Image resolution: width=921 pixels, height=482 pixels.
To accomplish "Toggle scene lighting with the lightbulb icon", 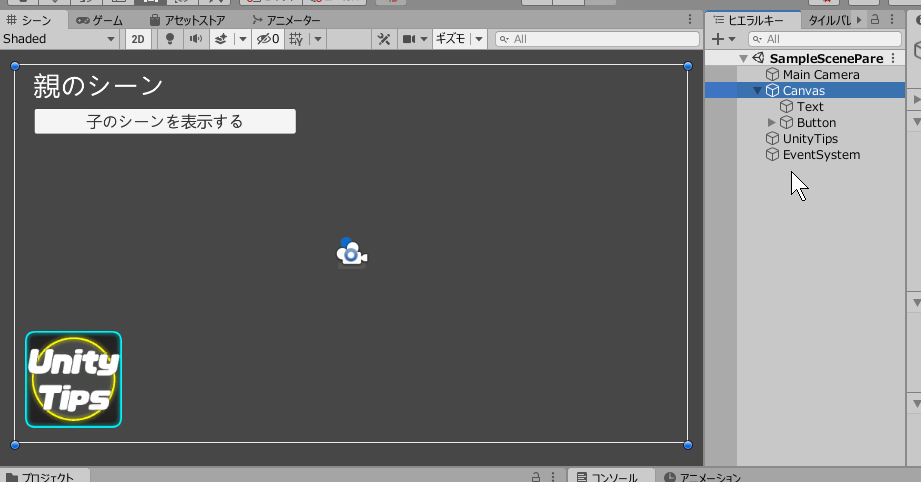I will click(x=170, y=39).
